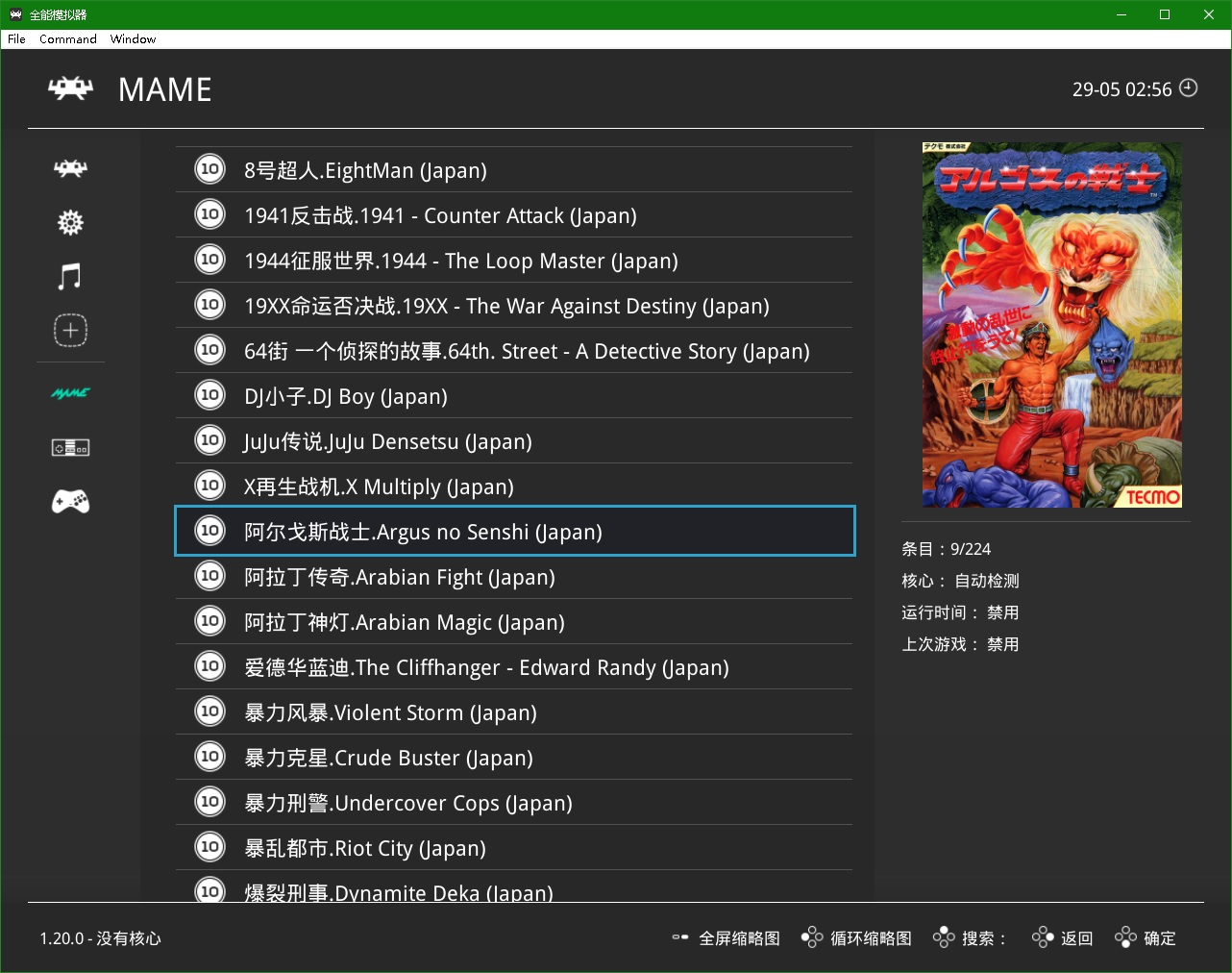The height and width of the screenshot is (973, 1232).
Task: Select 1941 - Counter Attack (Japan)
Action: click(x=514, y=214)
